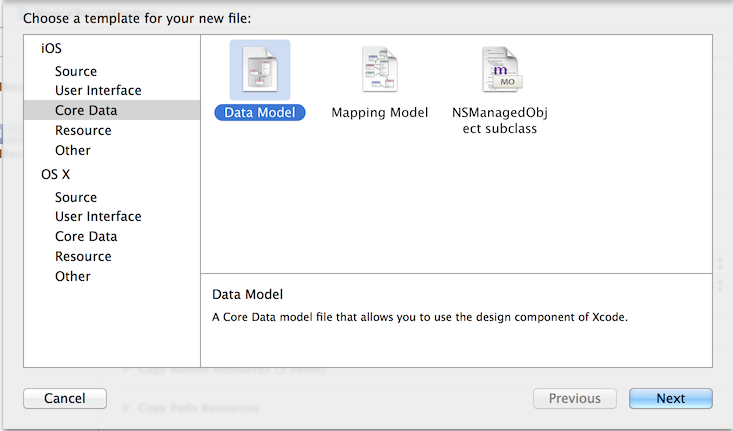Select Source under OS X
733x431 pixels.
tap(76, 197)
